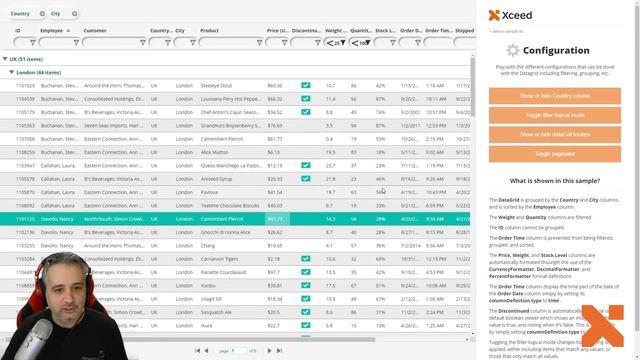Open filter icon on Country column
This screenshot has width=640, height=360.
coord(167,42)
